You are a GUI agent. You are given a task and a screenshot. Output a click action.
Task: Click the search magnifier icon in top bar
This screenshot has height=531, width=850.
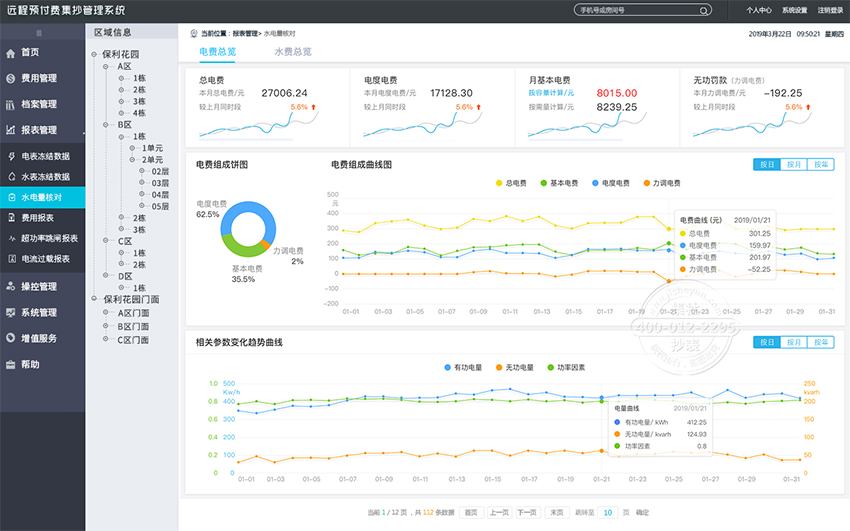pyautogui.click(x=705, y=10)
